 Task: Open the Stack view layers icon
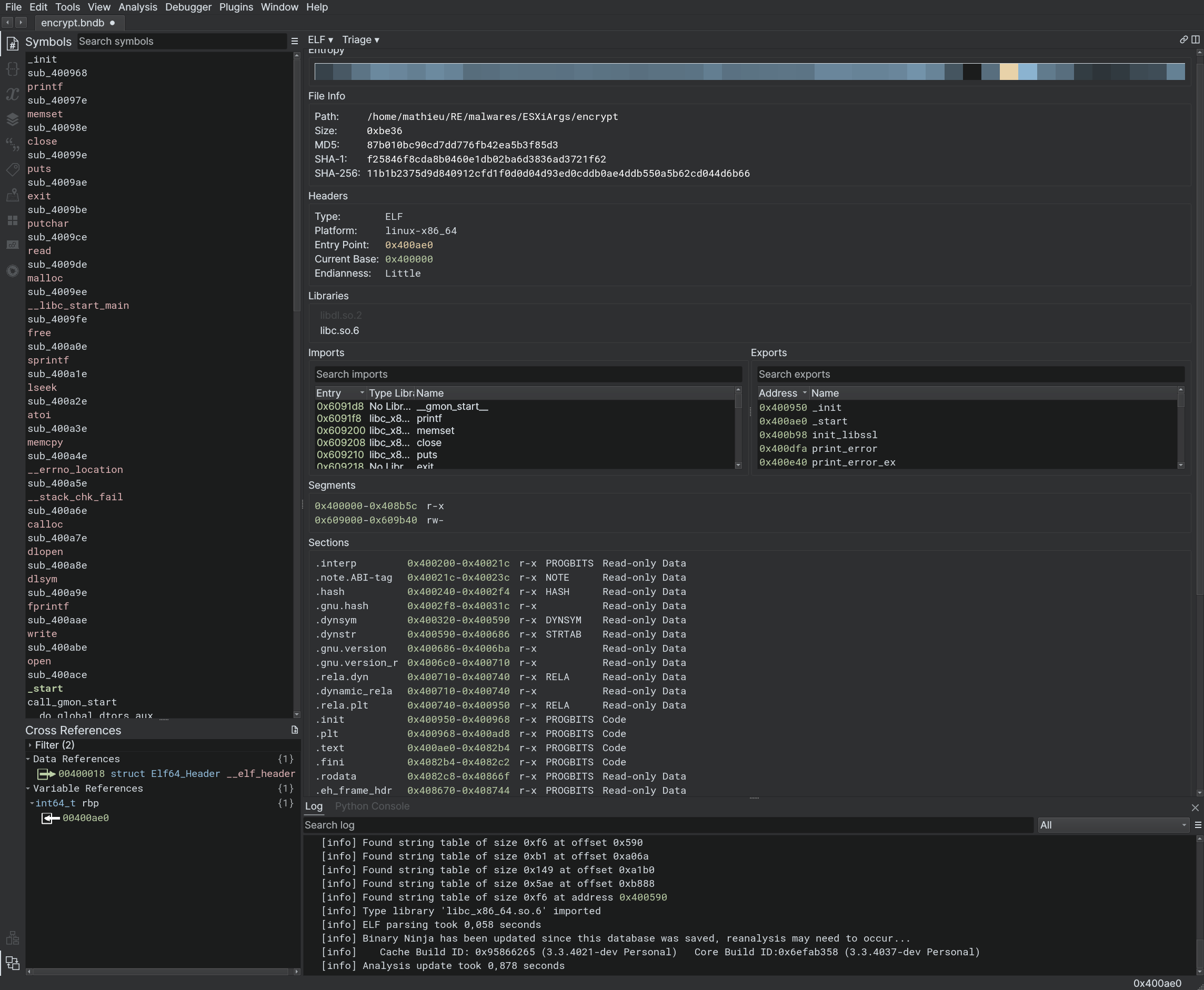[x=13, y=119]
